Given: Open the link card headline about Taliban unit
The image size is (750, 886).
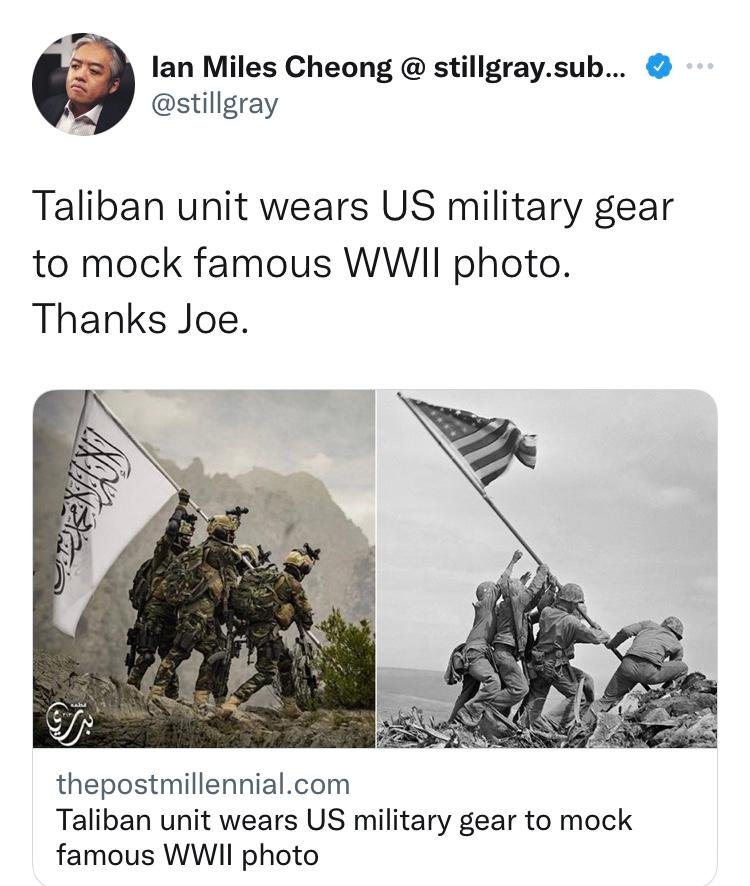Looking at the screenshot, I should click(x=344, y=837).
